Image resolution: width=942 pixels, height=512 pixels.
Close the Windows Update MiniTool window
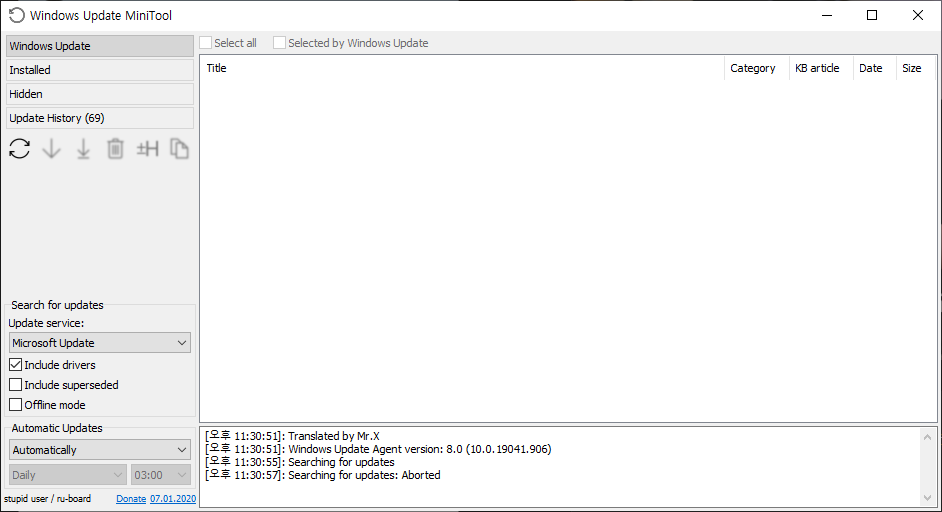(x=918, y=15)
